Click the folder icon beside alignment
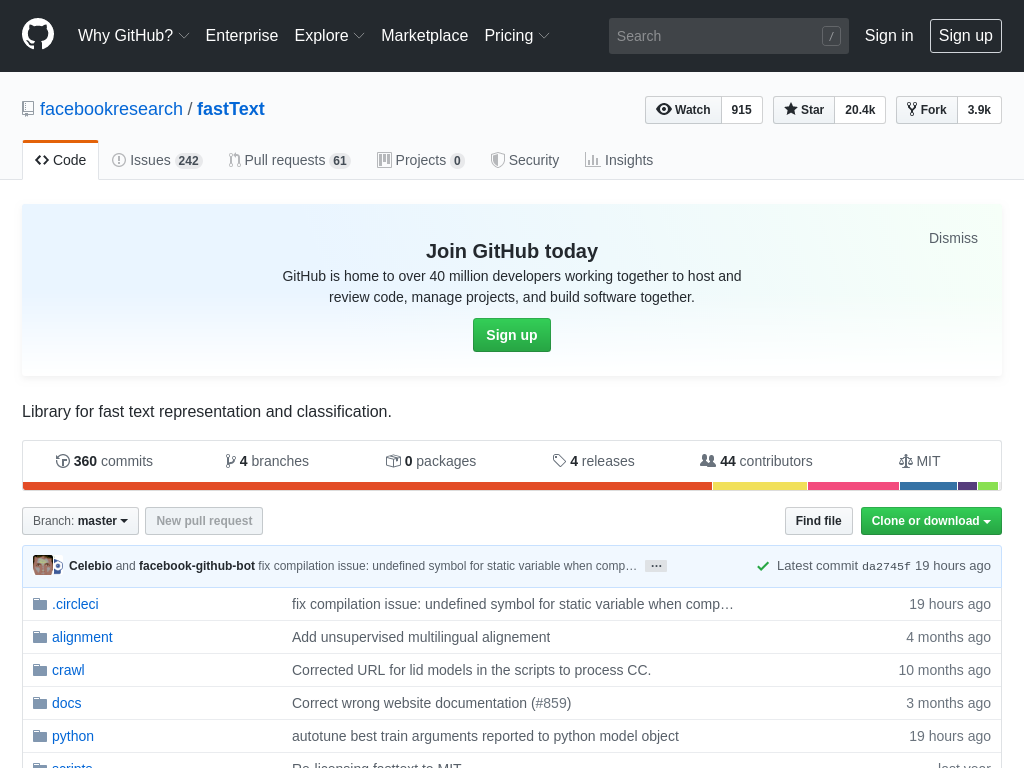 (x=40, y=637)
